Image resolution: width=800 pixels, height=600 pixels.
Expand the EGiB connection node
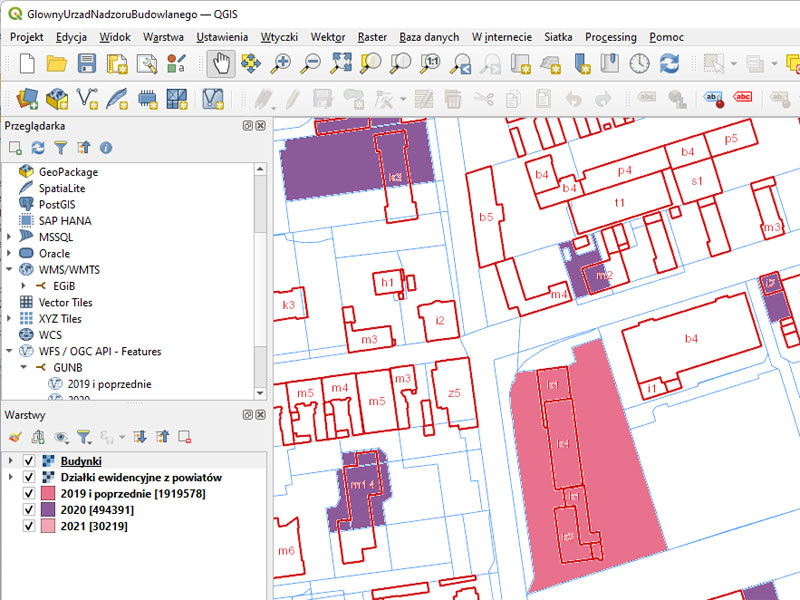(x=23, y=286)
